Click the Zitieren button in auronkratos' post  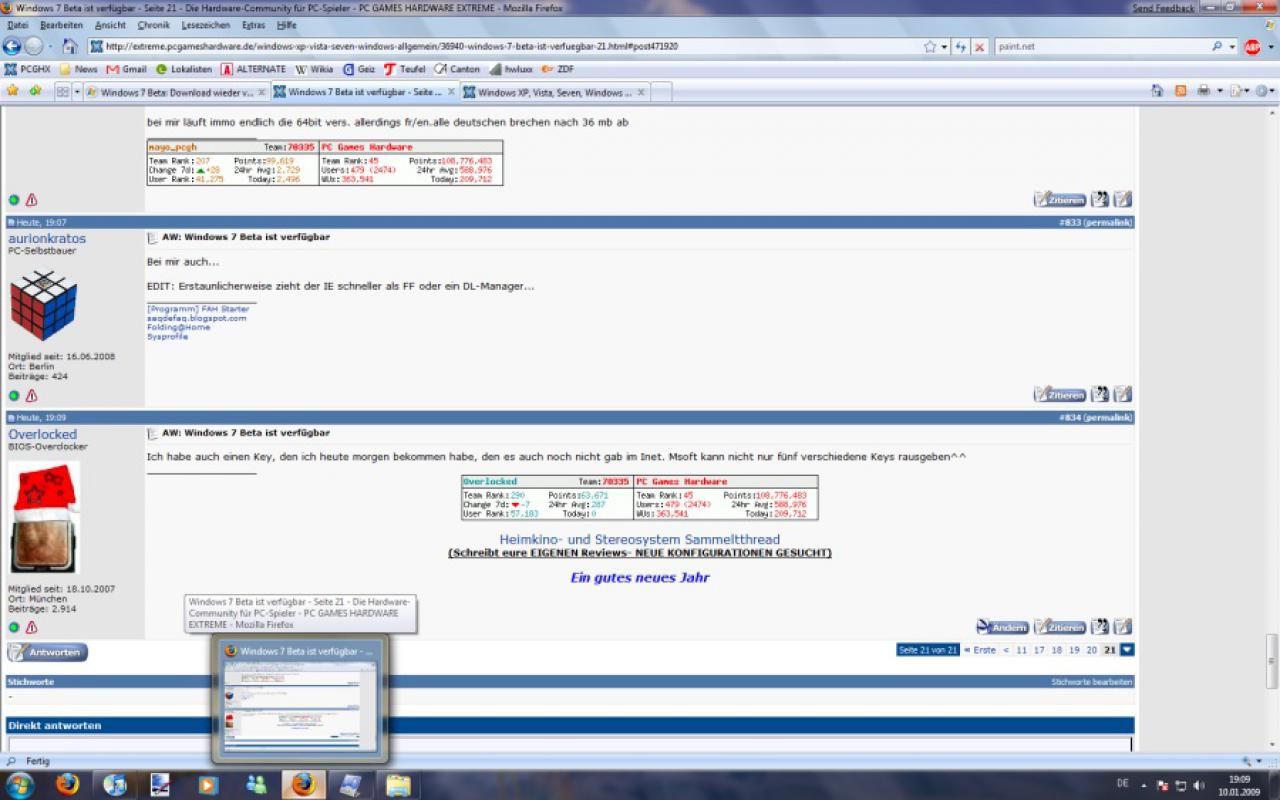tap(1060, 394)
